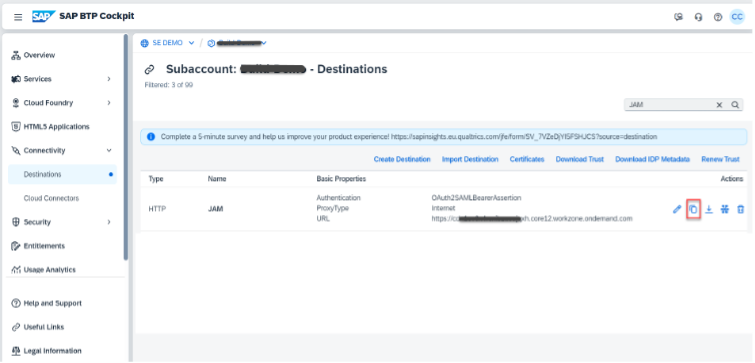Click the Security shield icon
This screenshot has width=755, height=363.
point(15,222)
